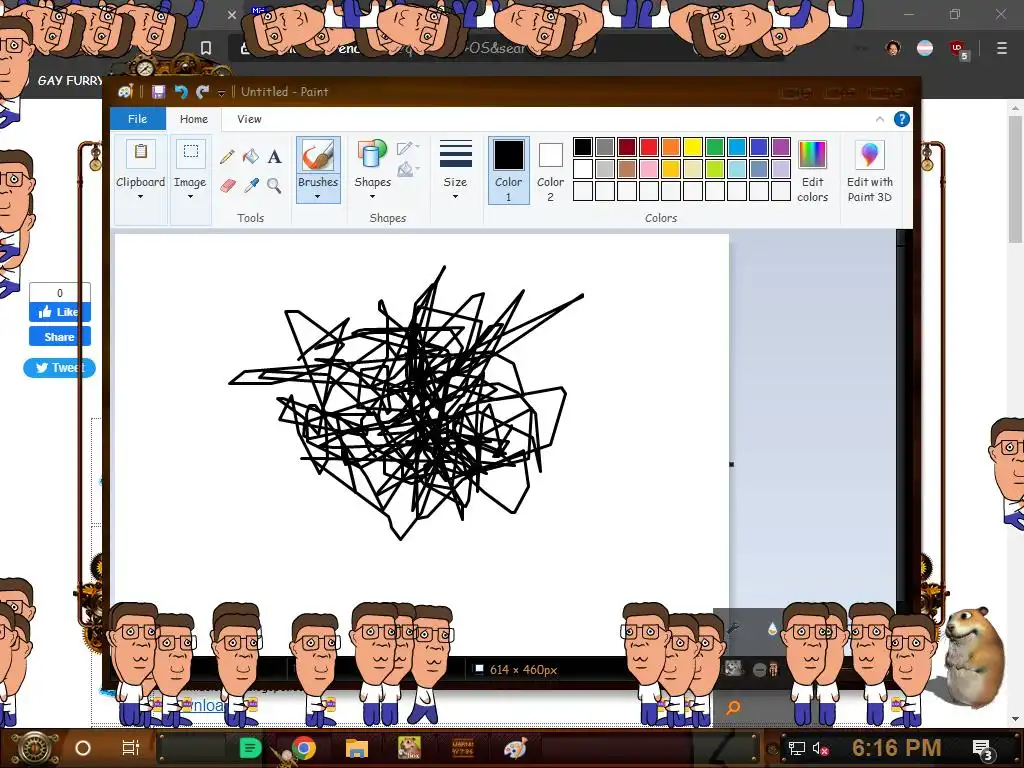Screen dimensions: 1024x768
Task: Close the browser tab with X
Action: click(232, 14)
